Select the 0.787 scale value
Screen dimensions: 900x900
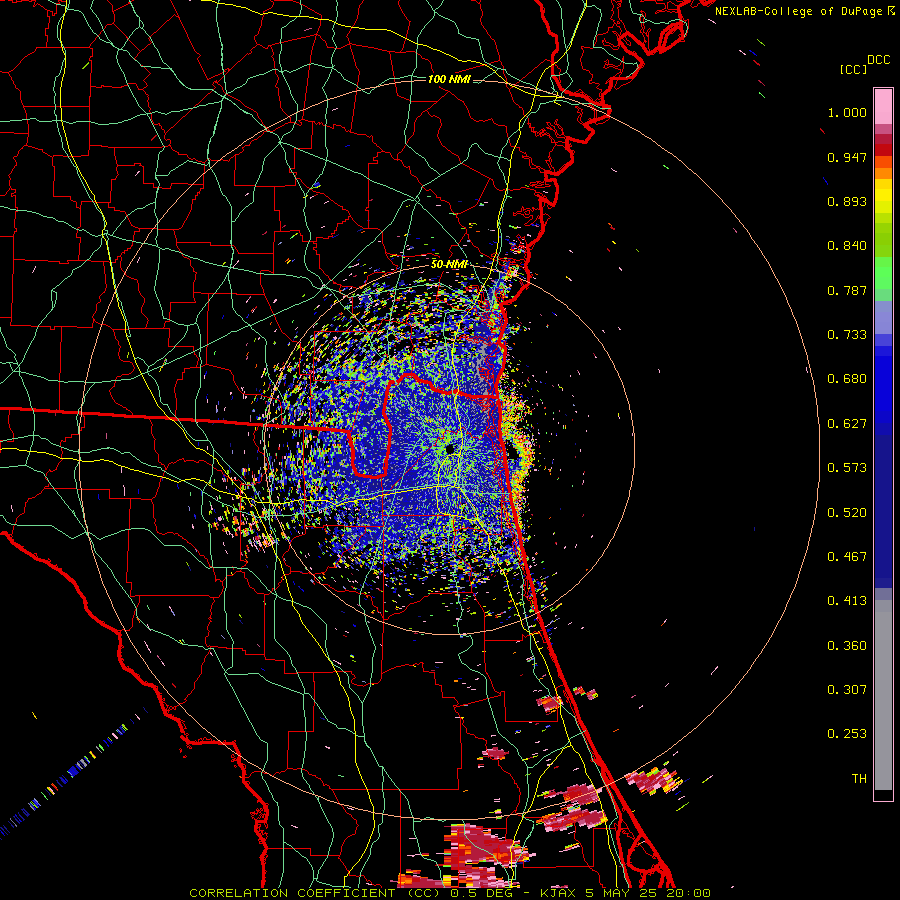847,290
